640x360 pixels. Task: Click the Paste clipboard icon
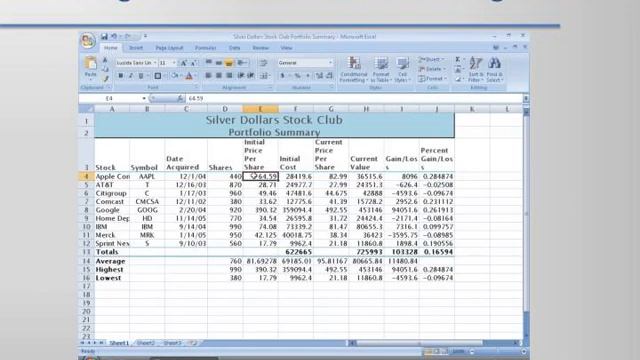[90, 64]
